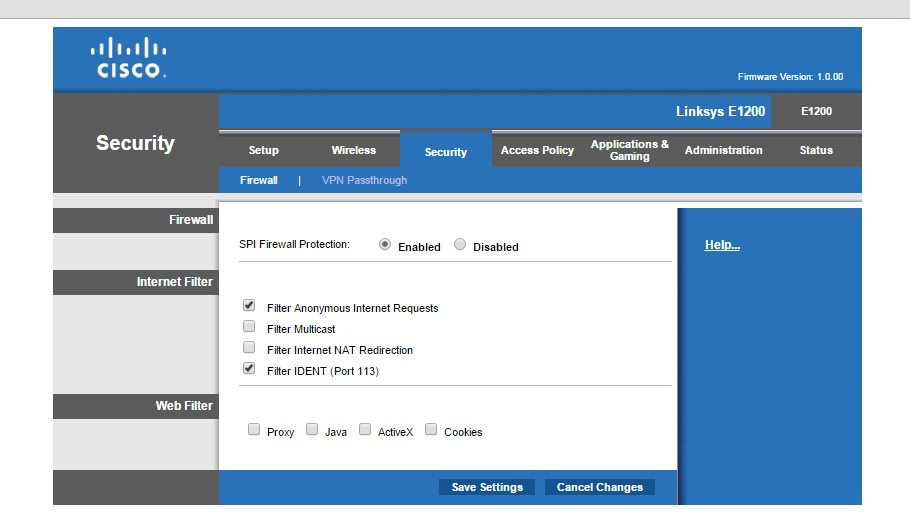910x531 pixels.
Task: Select the Enabled SPI firewall radio button
Action: pos(384,244)
